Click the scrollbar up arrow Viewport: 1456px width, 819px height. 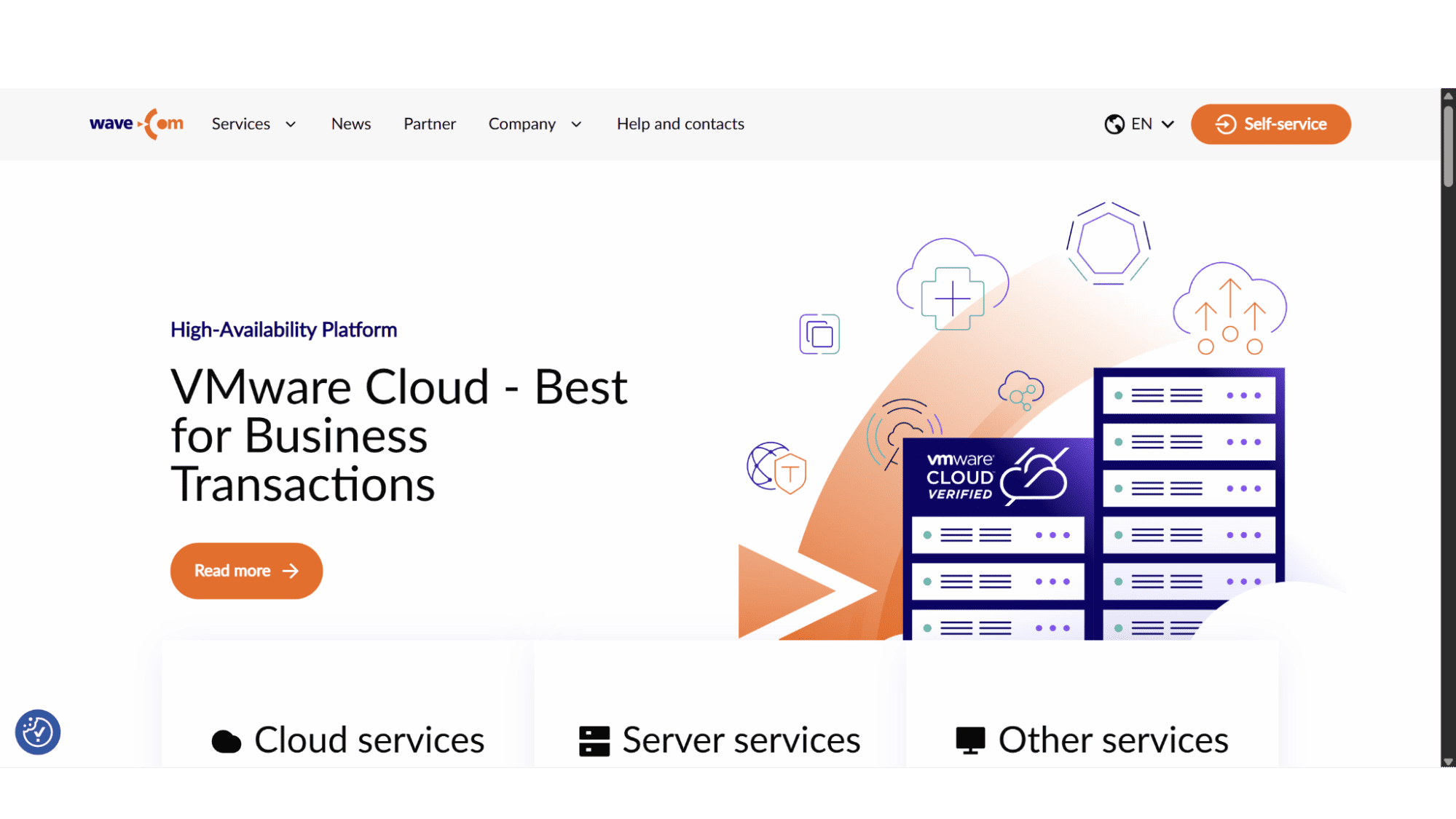(1448, 95)
